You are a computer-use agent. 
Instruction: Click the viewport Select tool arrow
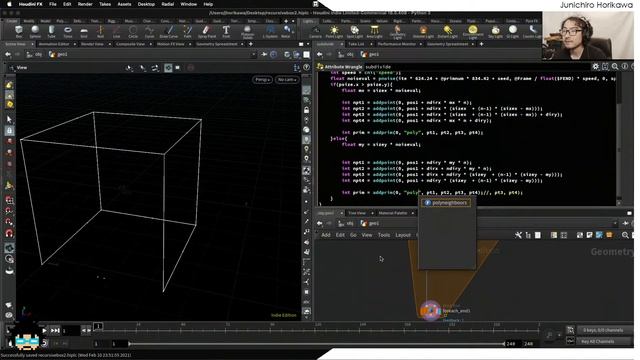point(9,119)
